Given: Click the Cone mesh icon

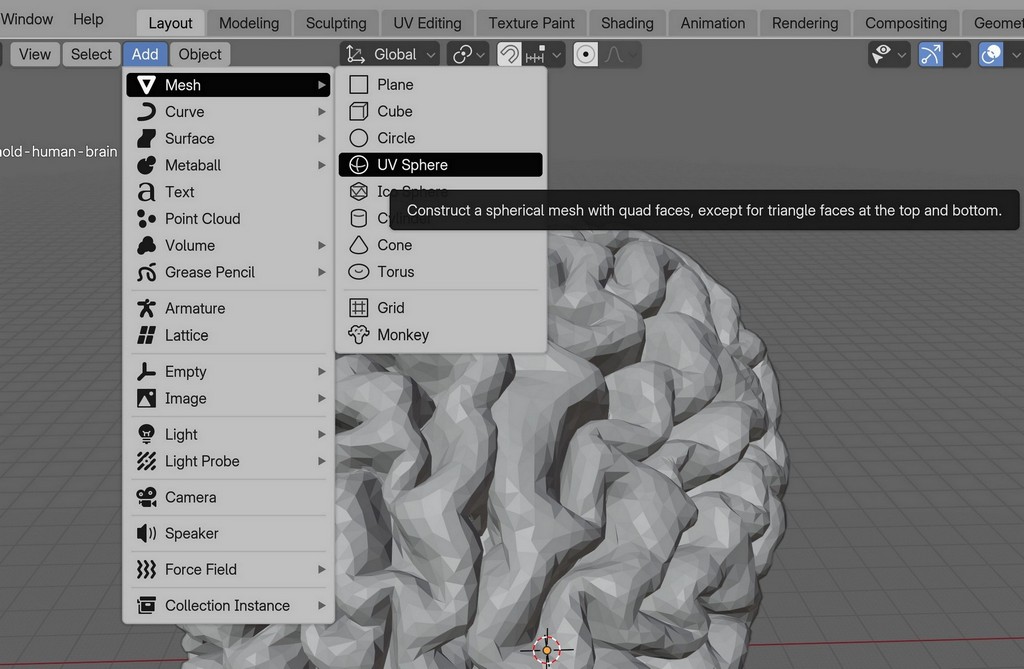Looking at the screenshot, I should coord(359,245).
